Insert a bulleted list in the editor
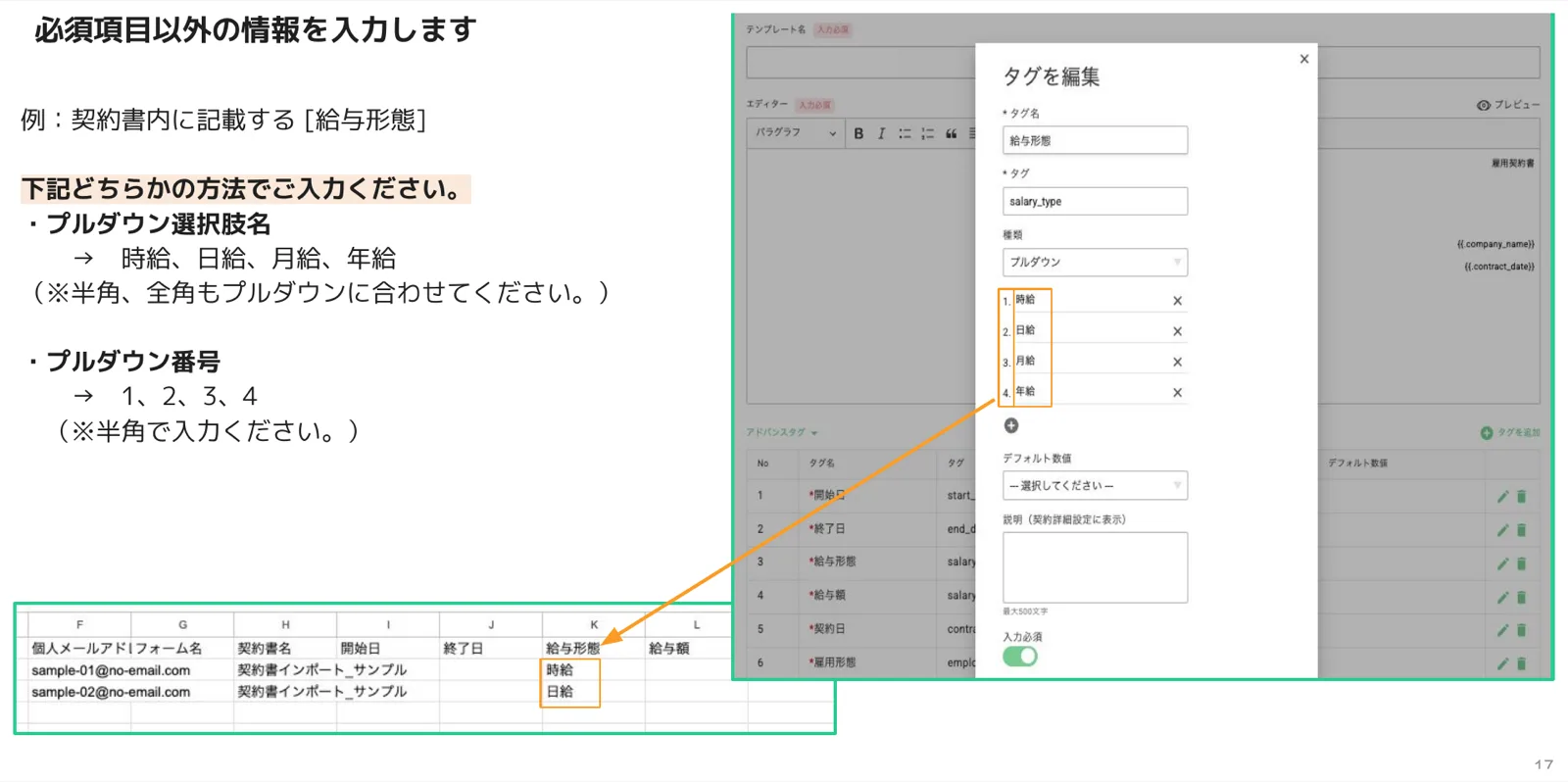This screenshot has height=782, width=1568. tap(905, 133)
